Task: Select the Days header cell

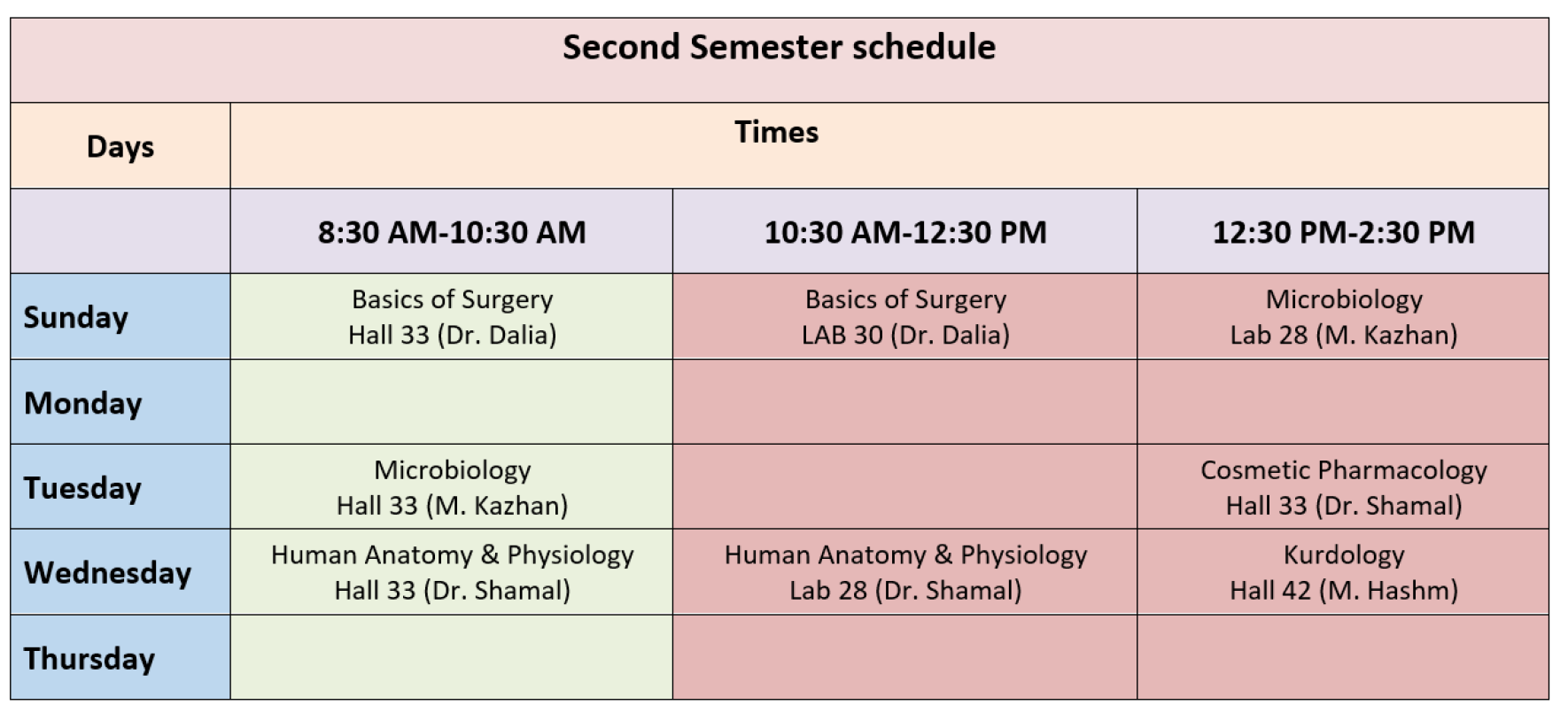Action: pyautogui.click(x=120, y=145)
